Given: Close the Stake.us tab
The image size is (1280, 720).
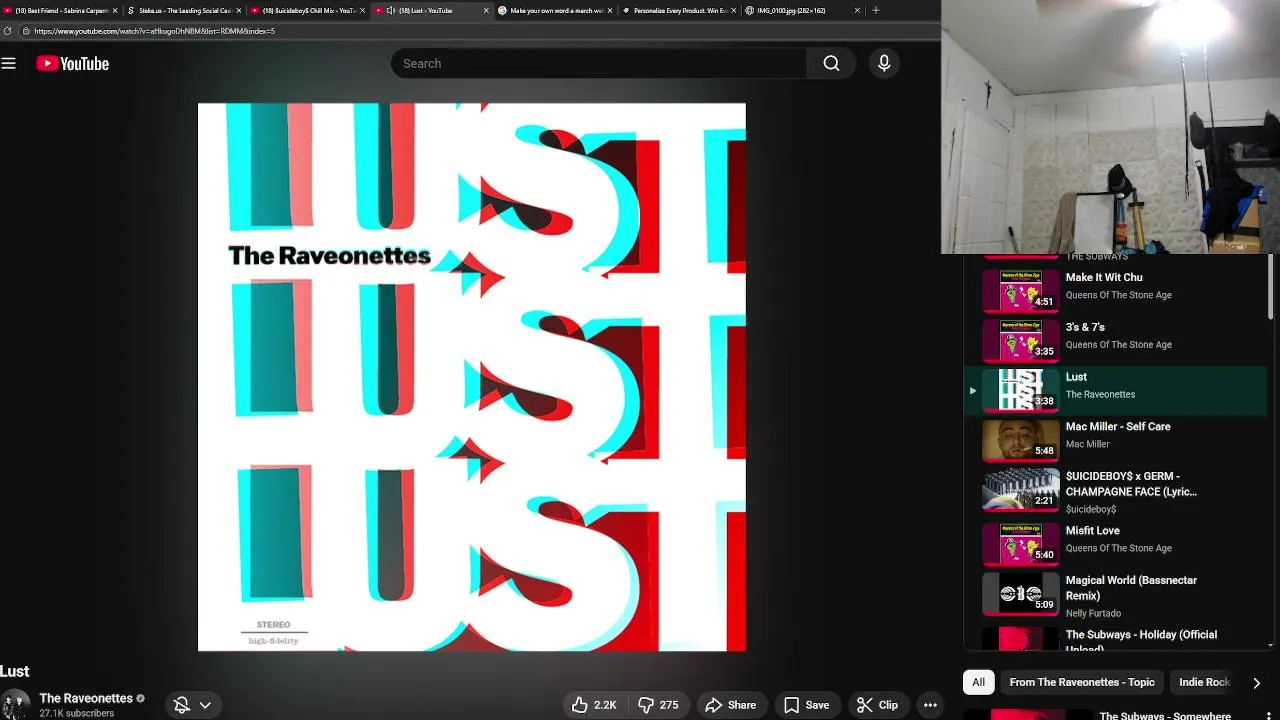Looking at the screenshot, I should click(239, 10).
